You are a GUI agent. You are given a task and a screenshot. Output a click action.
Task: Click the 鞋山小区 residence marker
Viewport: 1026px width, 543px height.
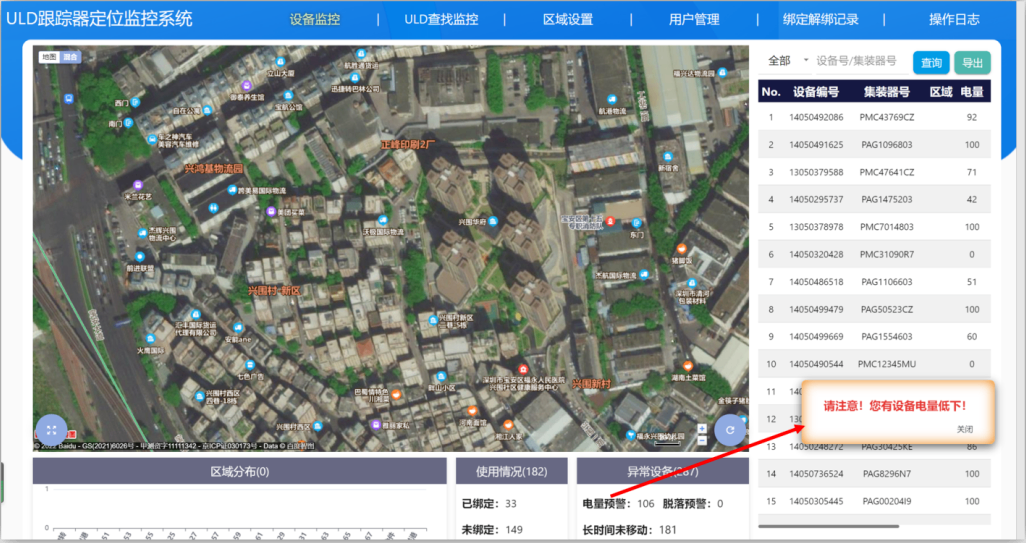tap(441, 377)
